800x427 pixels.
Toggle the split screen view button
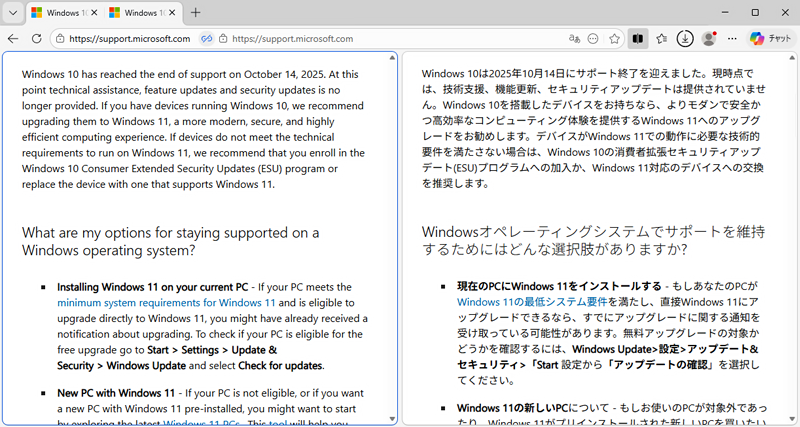pyautogui.click(x=638, y=39)
